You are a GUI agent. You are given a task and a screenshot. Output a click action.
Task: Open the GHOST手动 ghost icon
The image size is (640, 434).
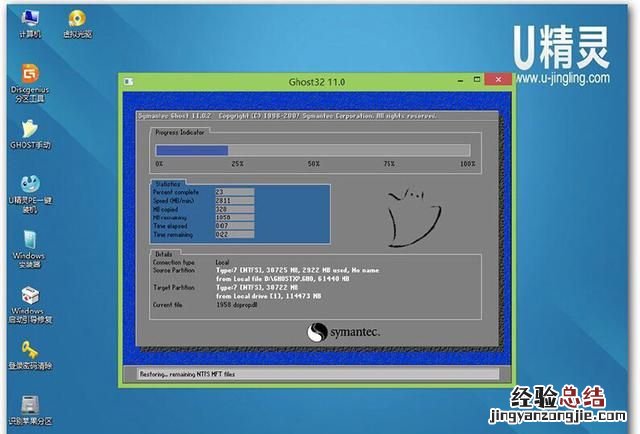pos(30,134)
